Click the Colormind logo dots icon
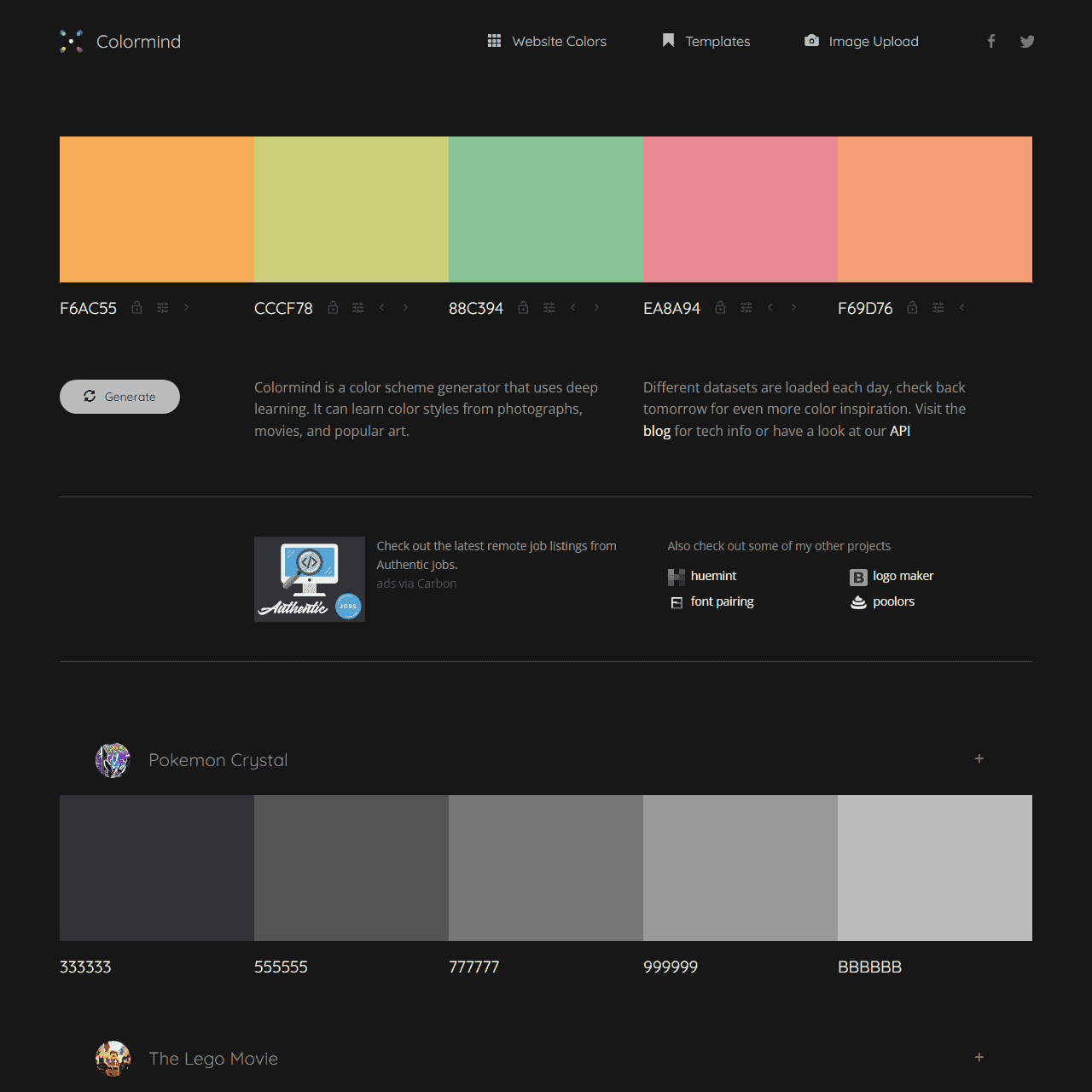The height and width of the screenshot is (1092, 1092). (71, 41)
